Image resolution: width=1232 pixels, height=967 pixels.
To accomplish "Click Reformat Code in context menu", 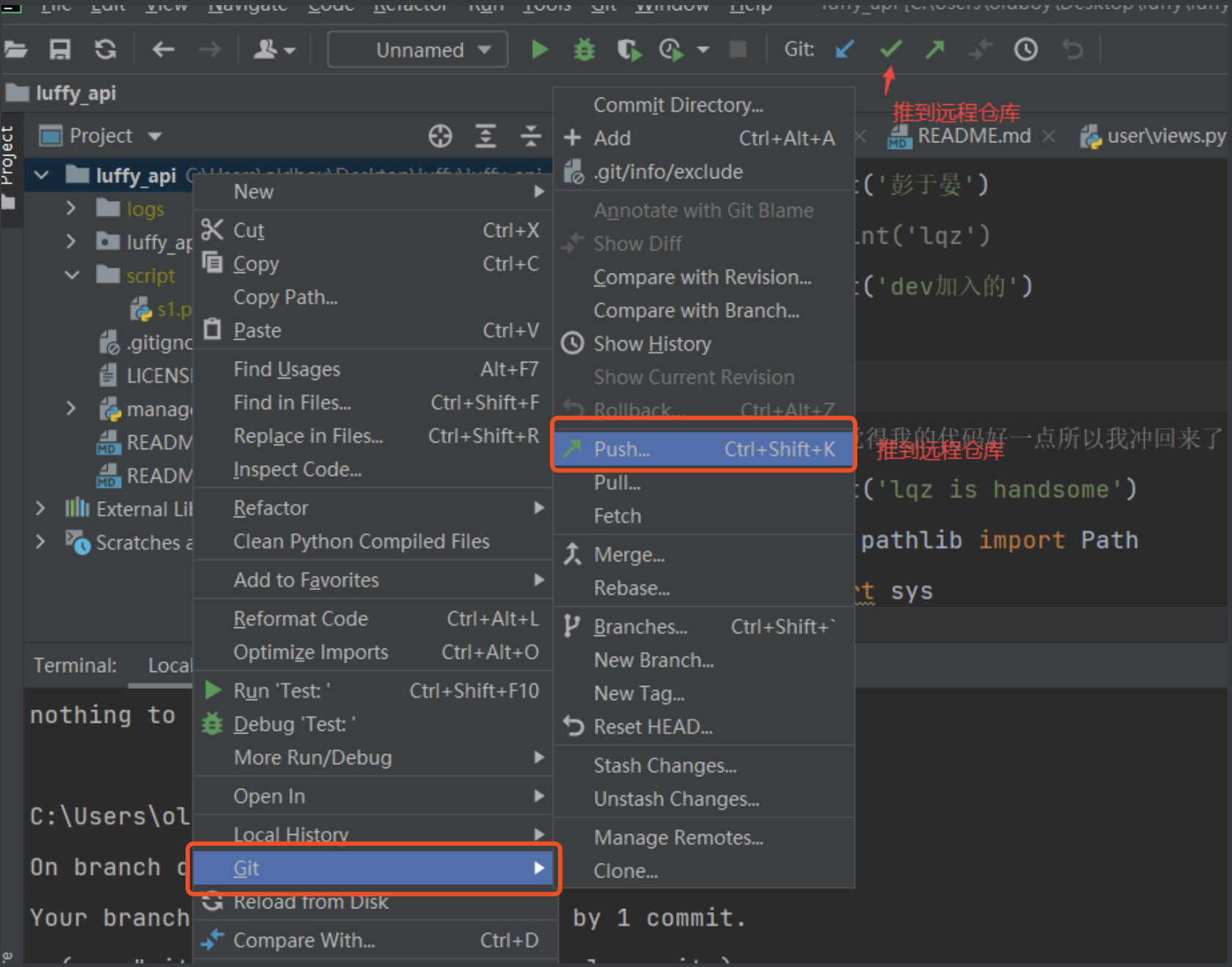I will 301,618.
